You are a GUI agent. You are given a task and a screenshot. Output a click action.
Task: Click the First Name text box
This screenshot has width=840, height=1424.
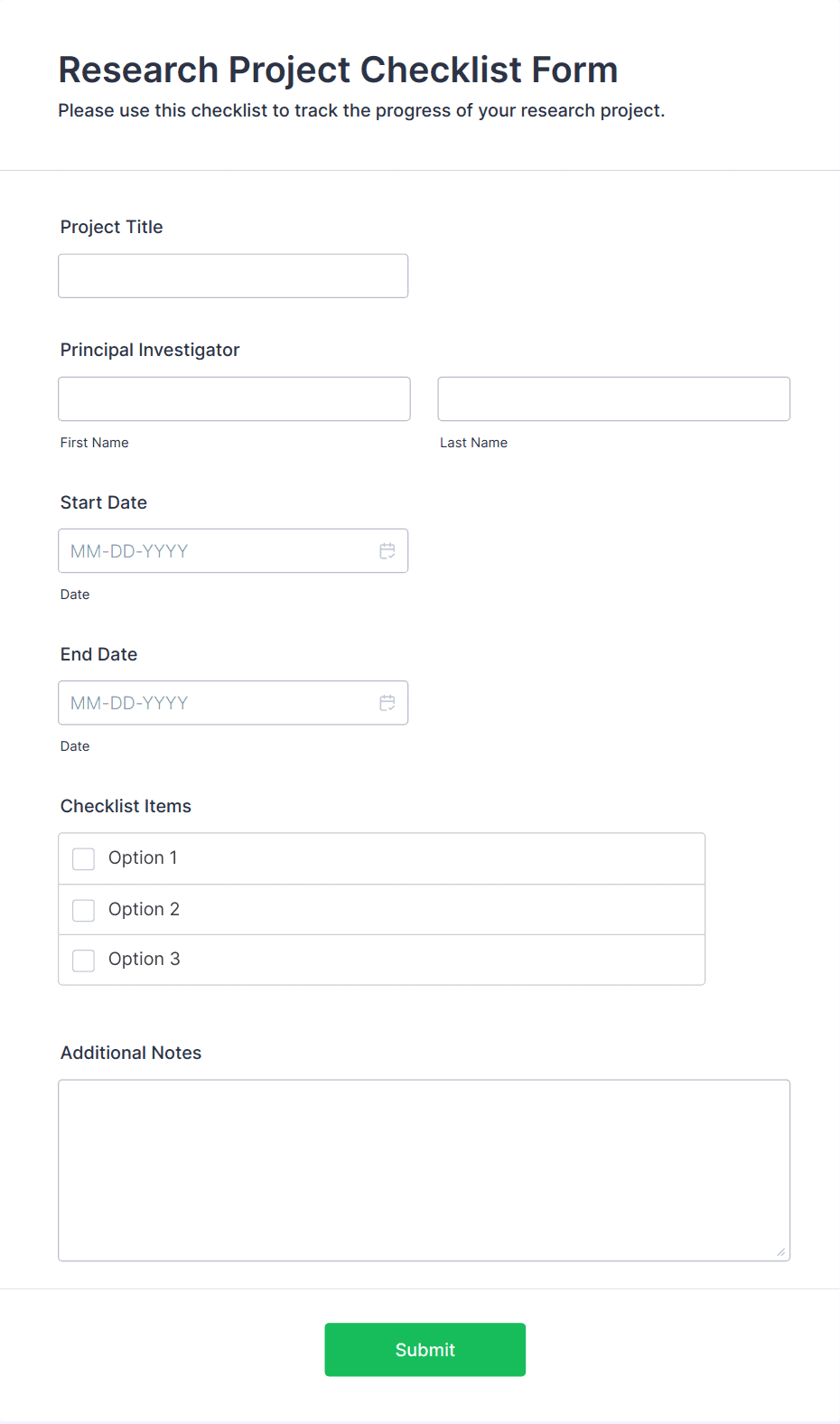coord(234,398)
